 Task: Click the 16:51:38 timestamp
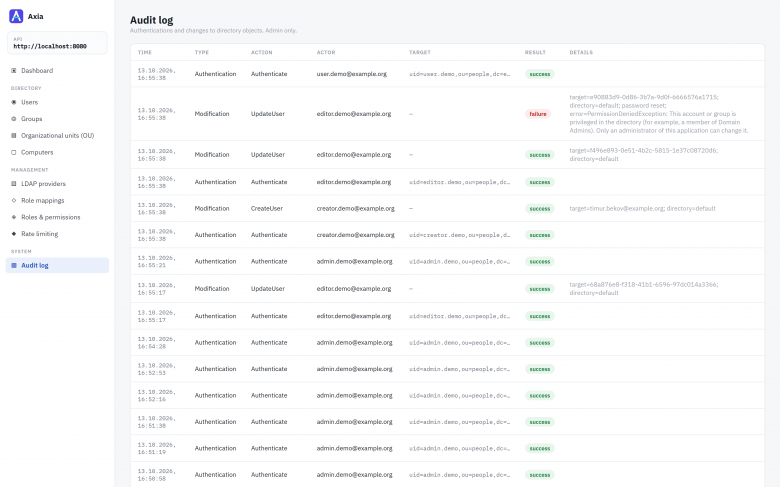pyautogui.click(x=157, y=422)
